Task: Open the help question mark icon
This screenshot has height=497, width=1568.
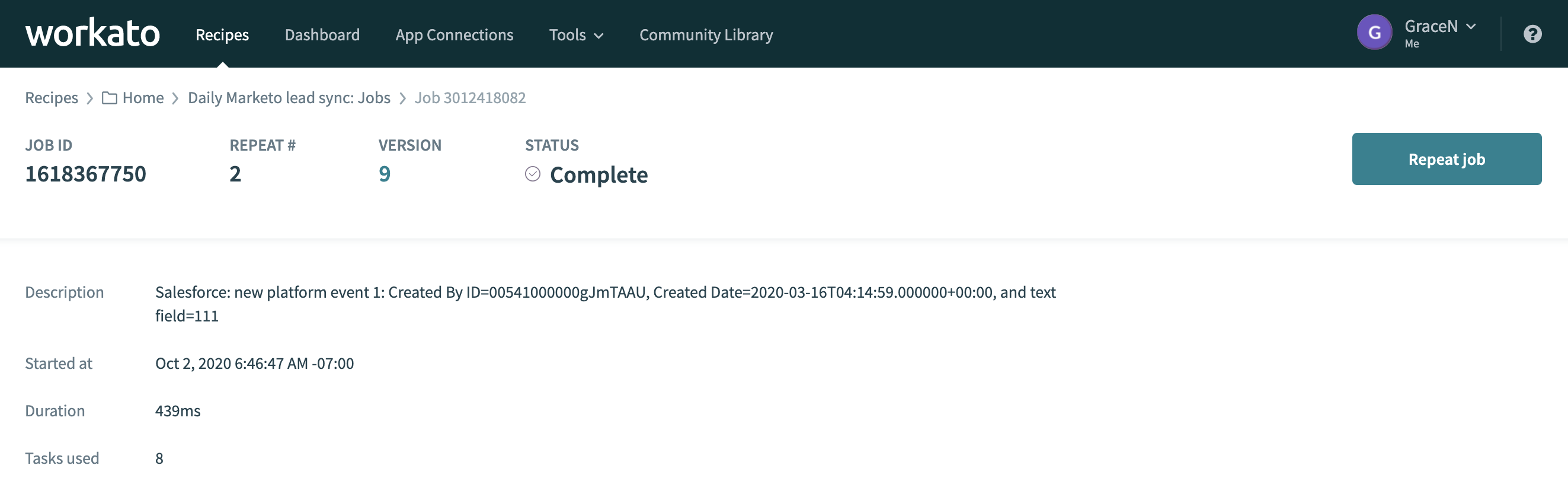Action: (x=1532, y=34)
